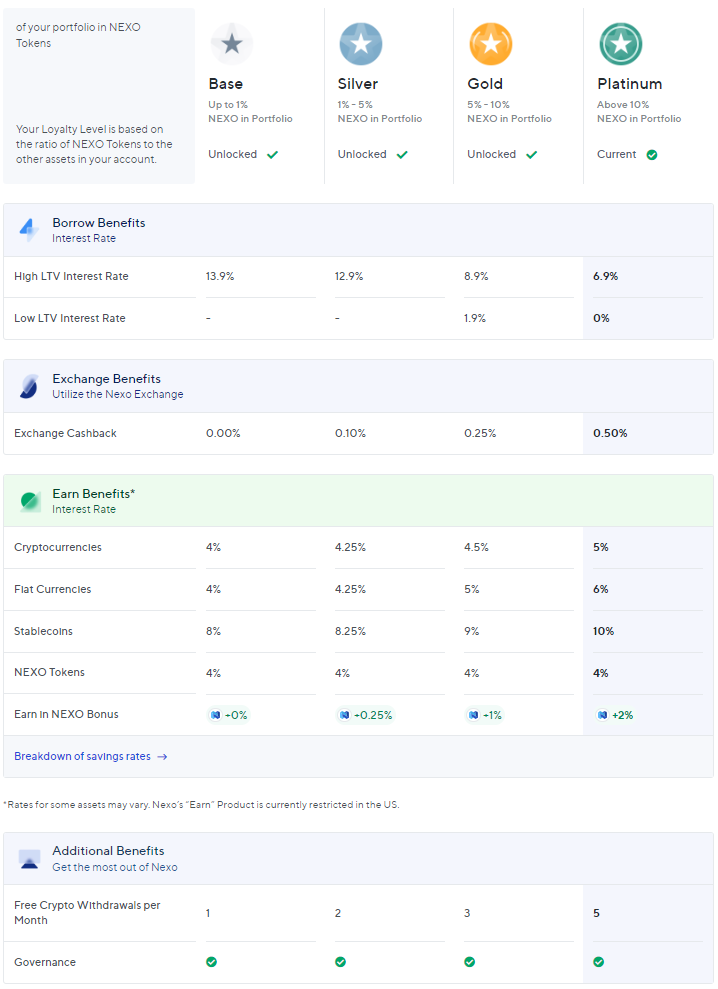Image resolution: width=718 pixels, height=989 pixels.
Task: Click the Cryptocurrencies row label
Action: click(x=58, y=547)
